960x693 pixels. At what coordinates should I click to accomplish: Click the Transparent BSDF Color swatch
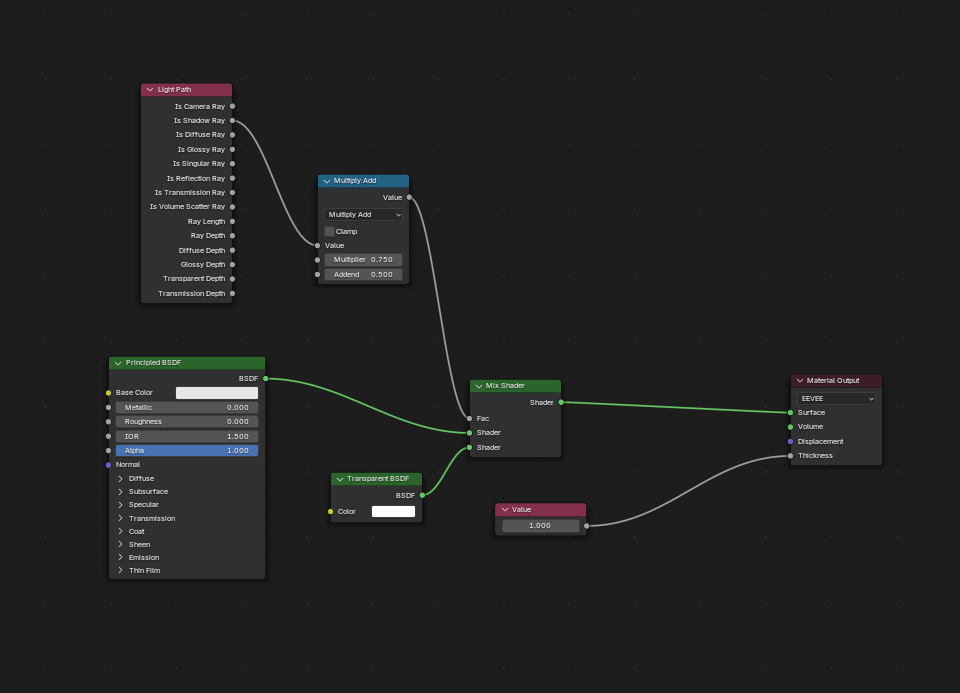click(393, 512)
